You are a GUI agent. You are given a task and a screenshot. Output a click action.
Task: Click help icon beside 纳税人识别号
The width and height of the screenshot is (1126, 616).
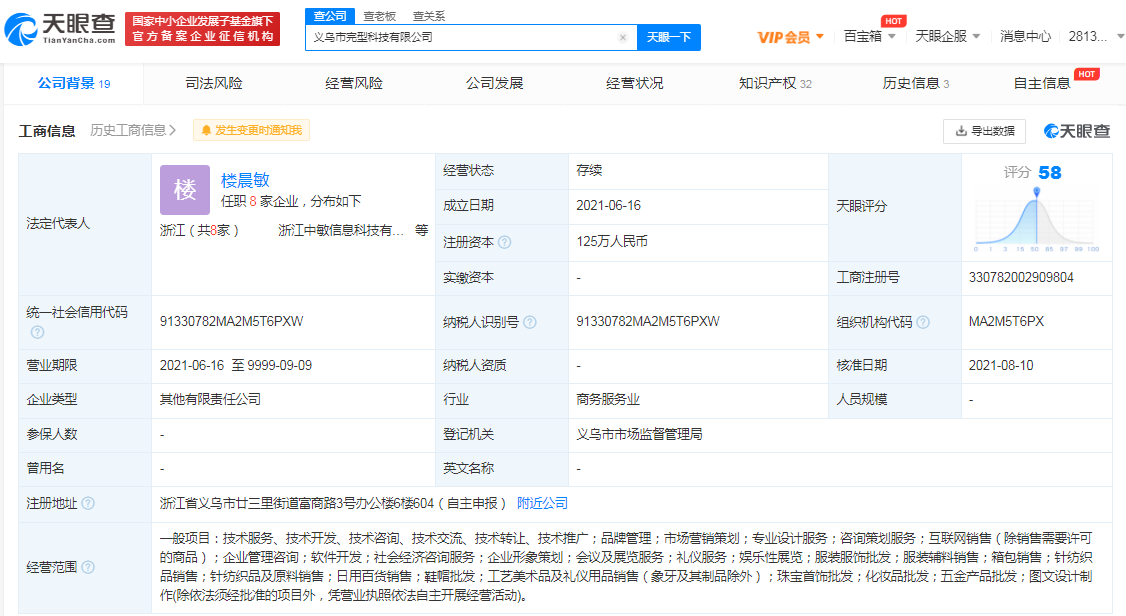click(x=530, y=322)
